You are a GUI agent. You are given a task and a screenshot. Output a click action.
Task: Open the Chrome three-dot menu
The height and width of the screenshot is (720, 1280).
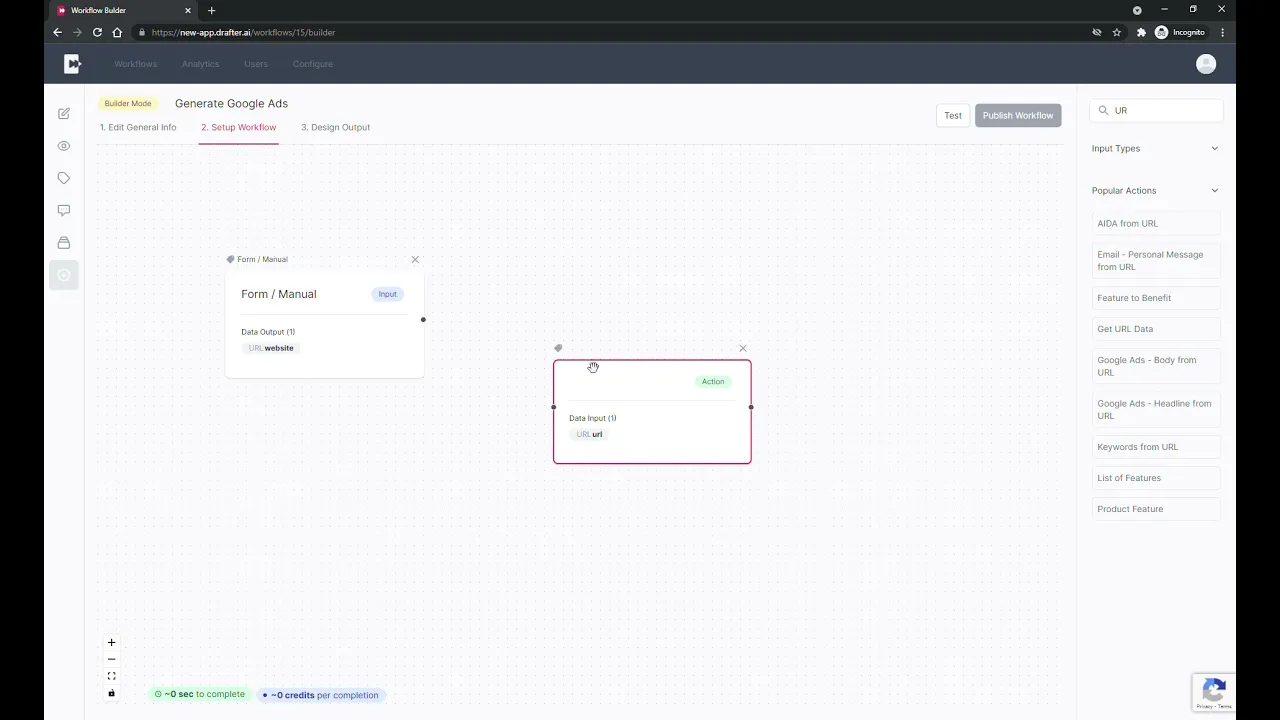tap(1222, 32)
